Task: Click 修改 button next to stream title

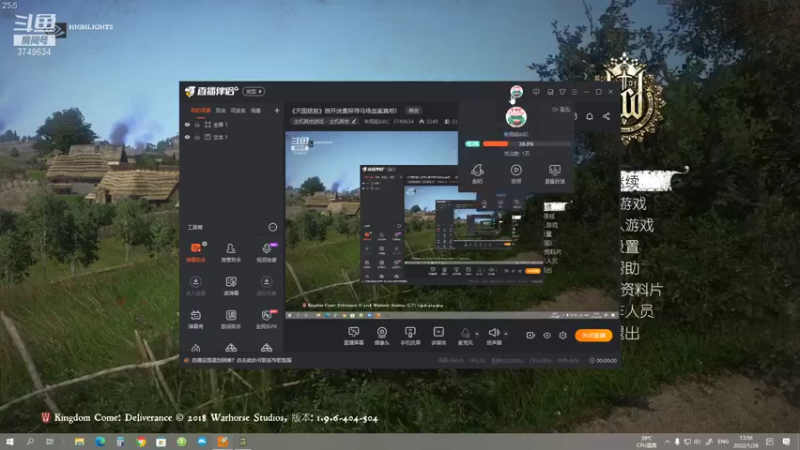Action: click(x=413, y=110)
